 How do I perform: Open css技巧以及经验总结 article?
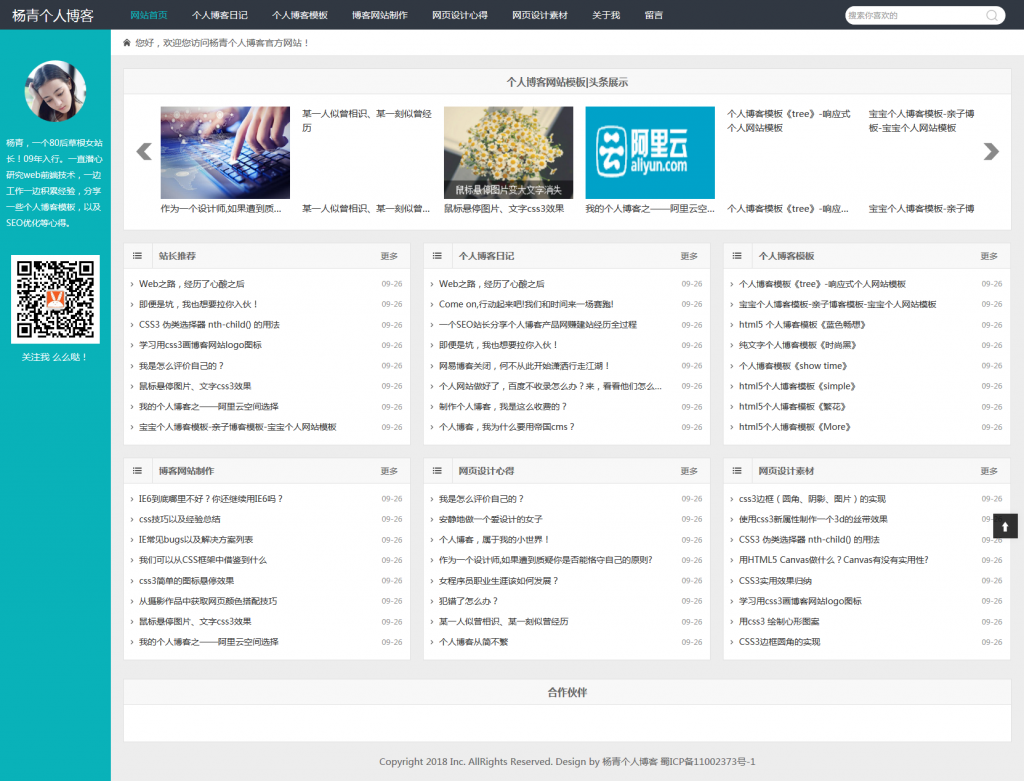pos(180,519)
